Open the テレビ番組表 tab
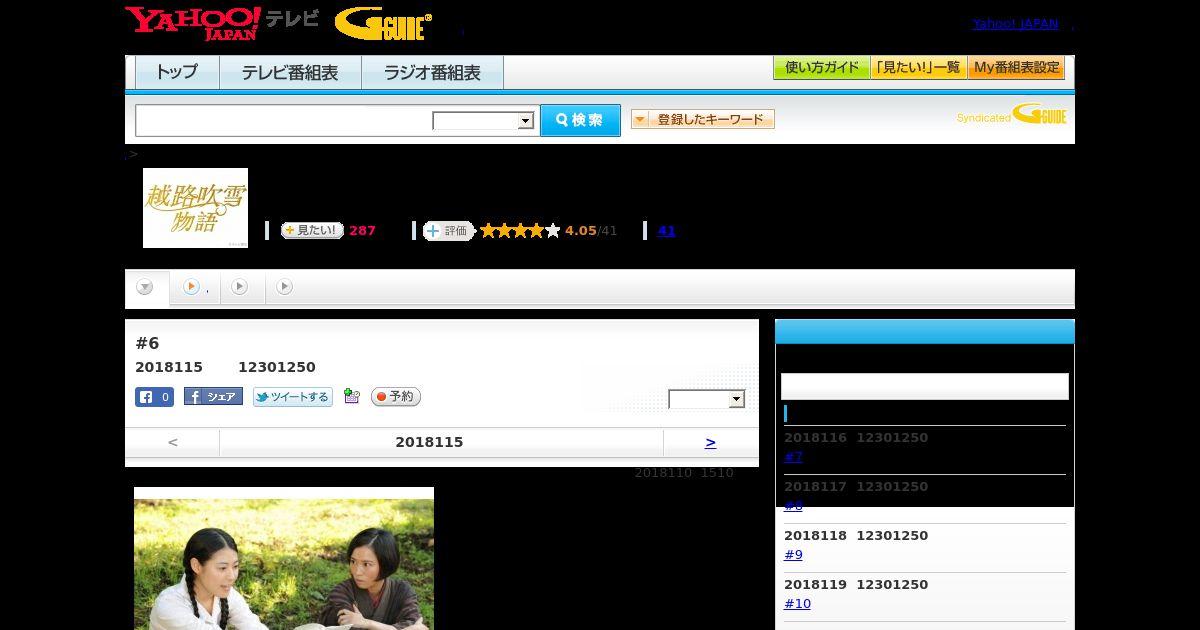Viewport: 1200px width, 630px height. pyautogui.click(x=290, y=73)
